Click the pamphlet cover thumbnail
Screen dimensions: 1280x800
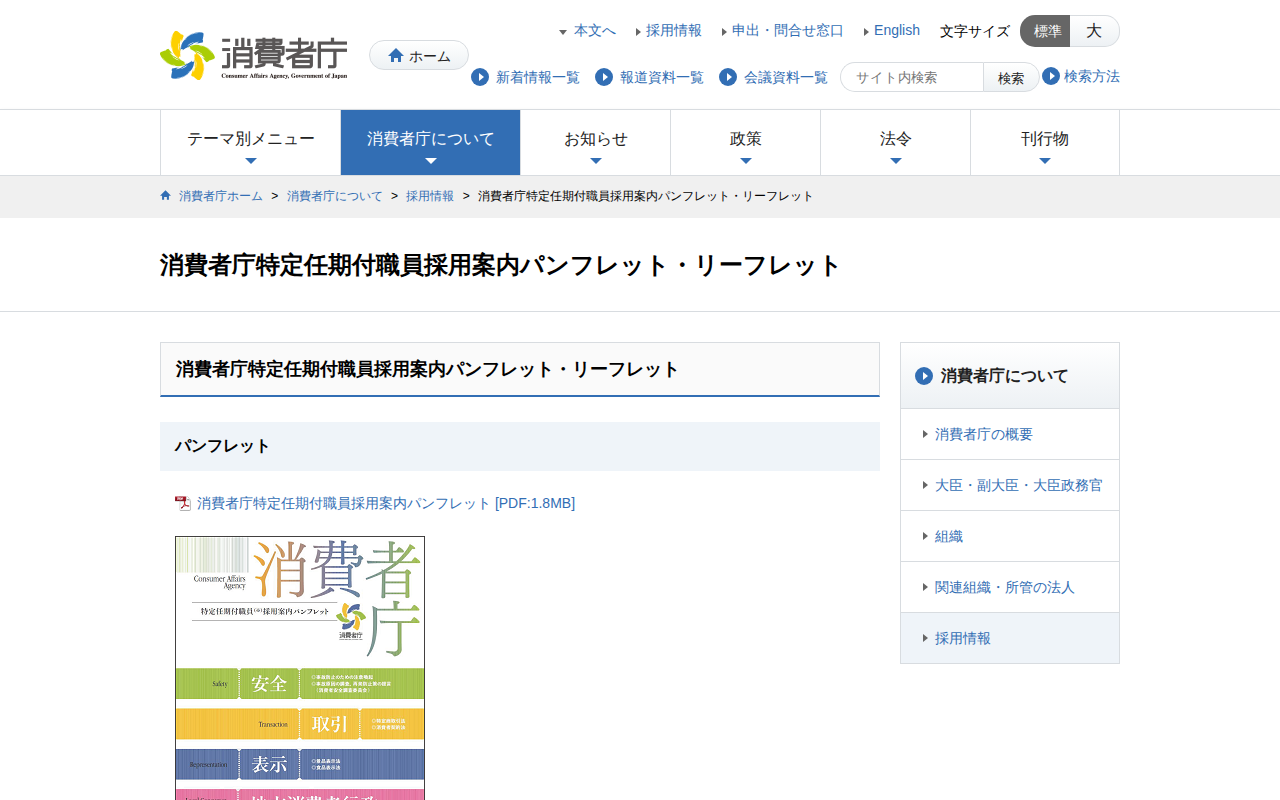300,668
